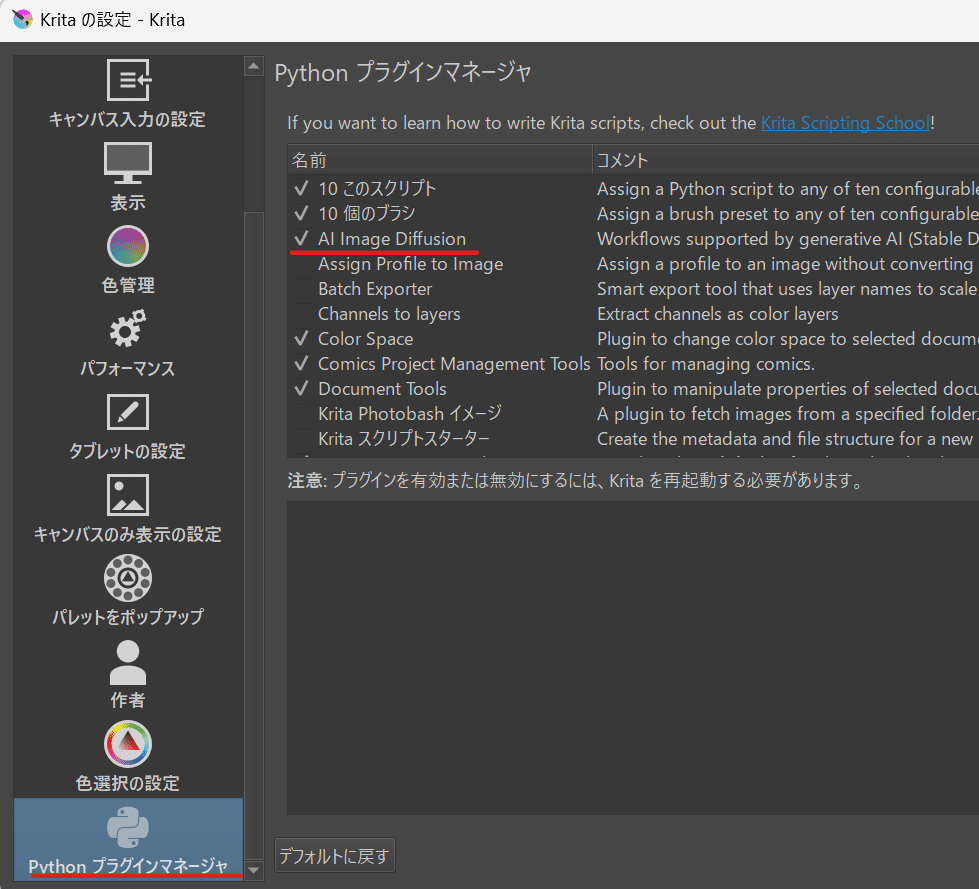Click the Krita logo in title bar
Screen dimensions: 979x889
click(x=22, y=19)
